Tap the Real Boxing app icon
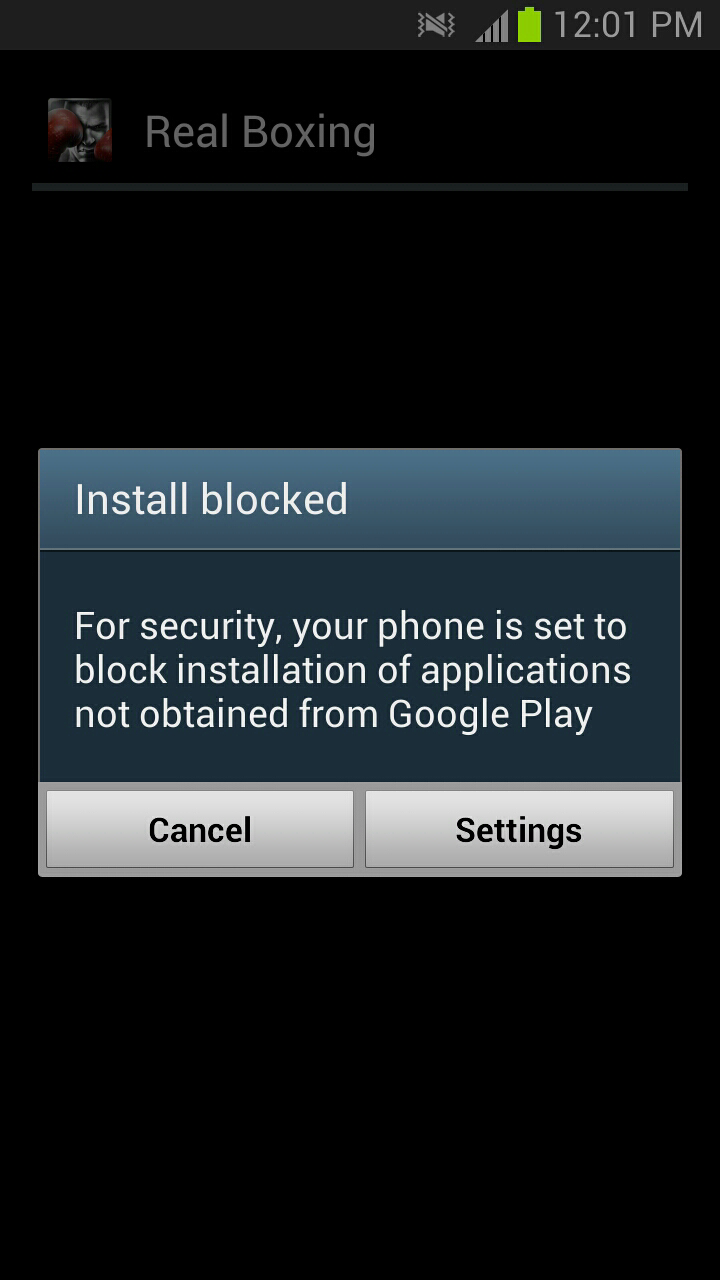Screen dimensions: 720x1280 point(79,131)
